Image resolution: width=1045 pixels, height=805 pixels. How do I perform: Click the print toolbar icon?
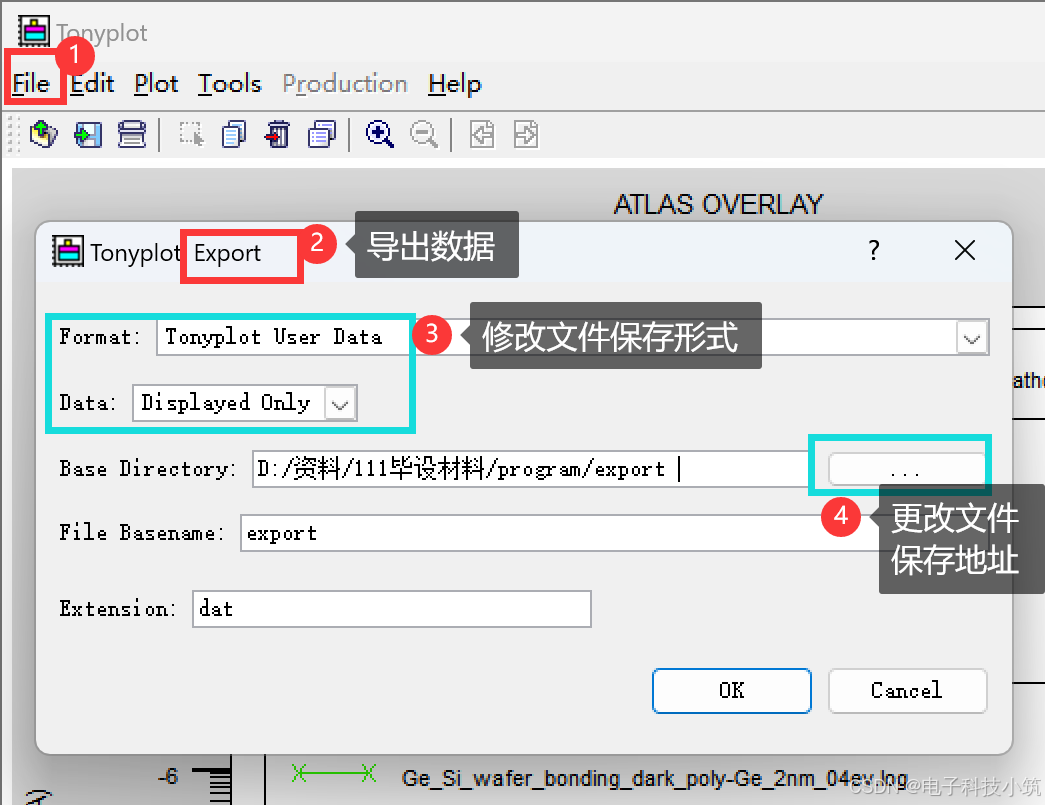pyautogui.click(x=131, y=134)
